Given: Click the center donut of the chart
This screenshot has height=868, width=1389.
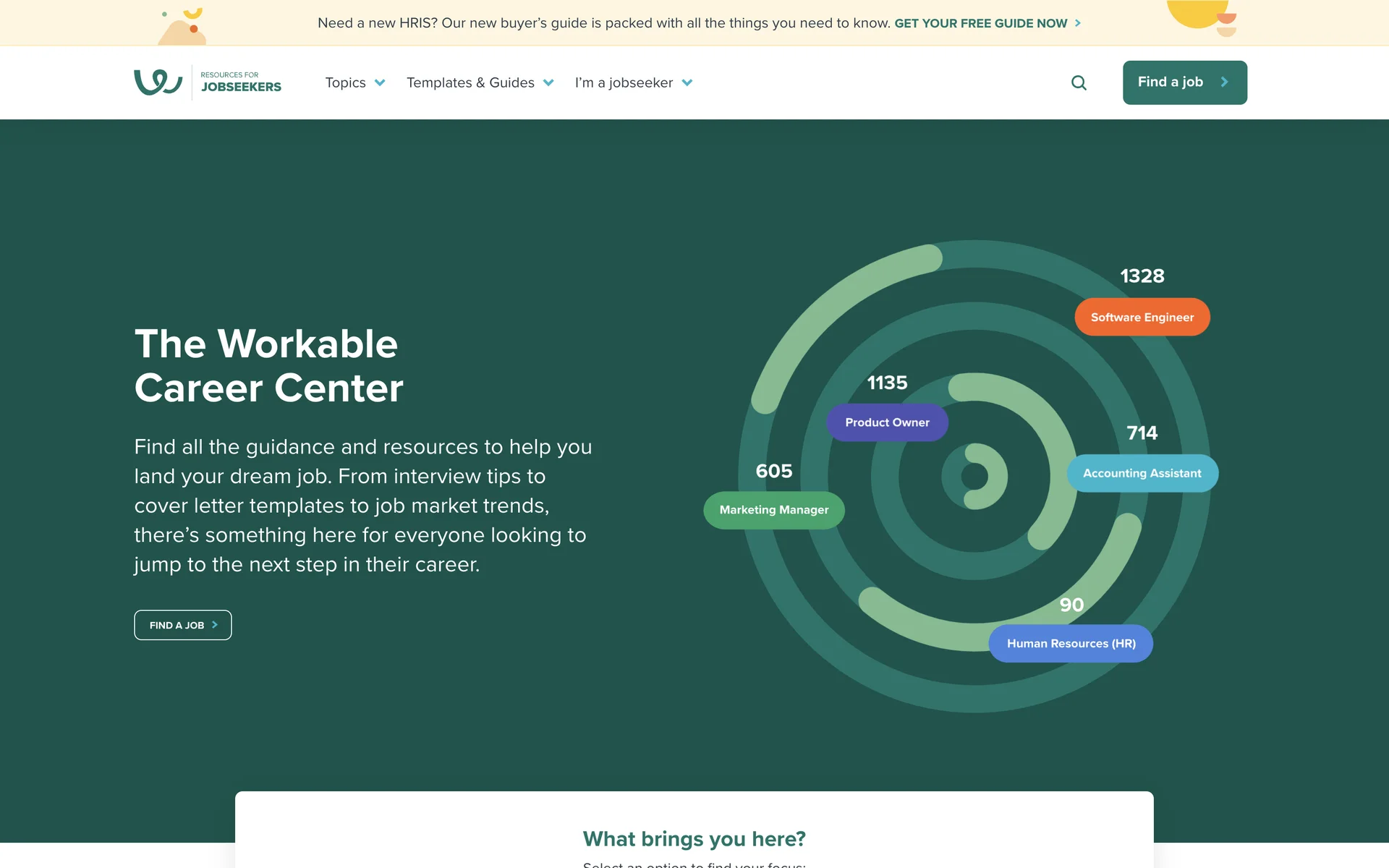Looking at the screenshot, I should point(974,476).
